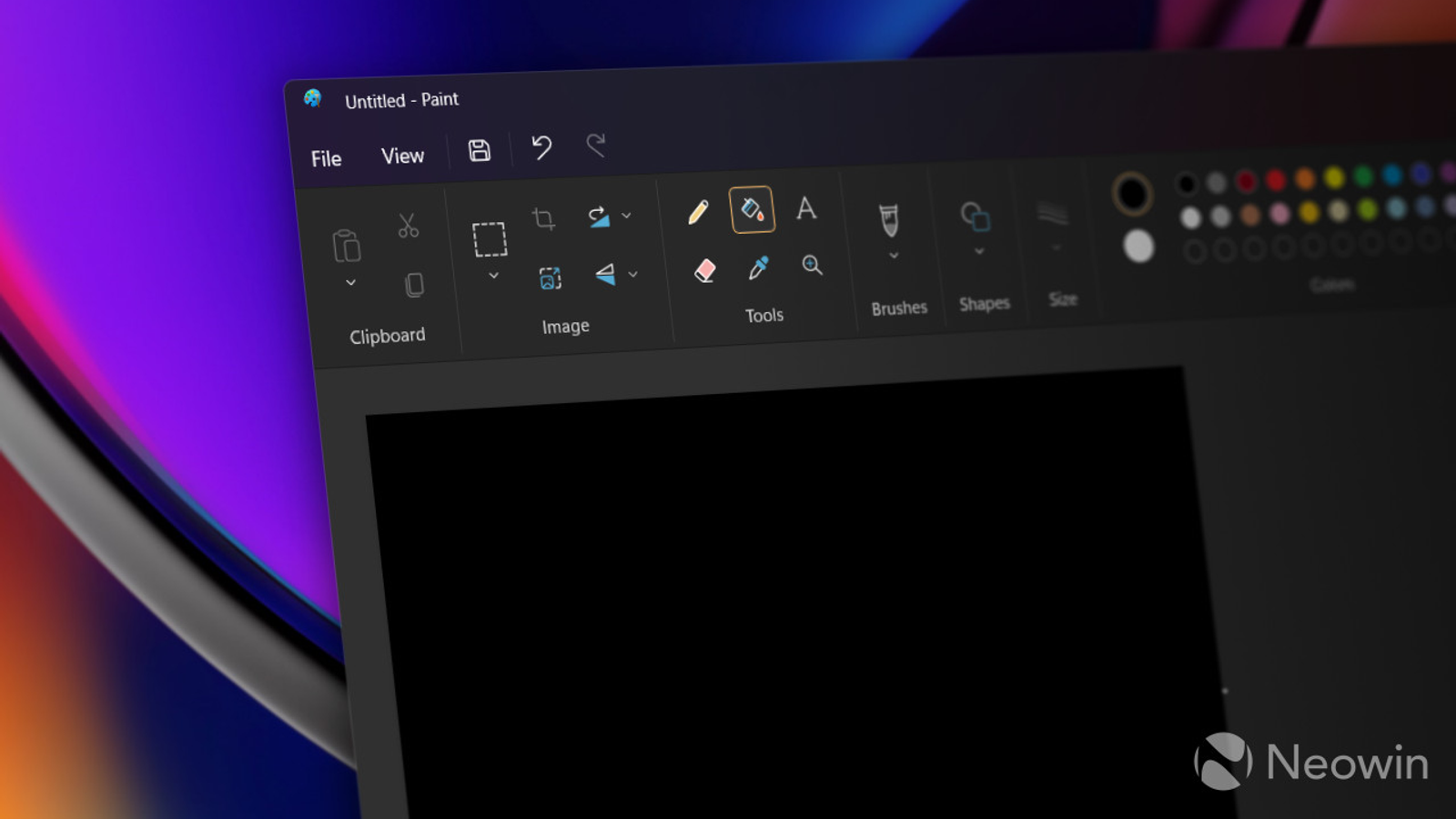Pick the gold palette color
The image size is (1456, 819).
pyautogui.click(x=1309, y=211)
